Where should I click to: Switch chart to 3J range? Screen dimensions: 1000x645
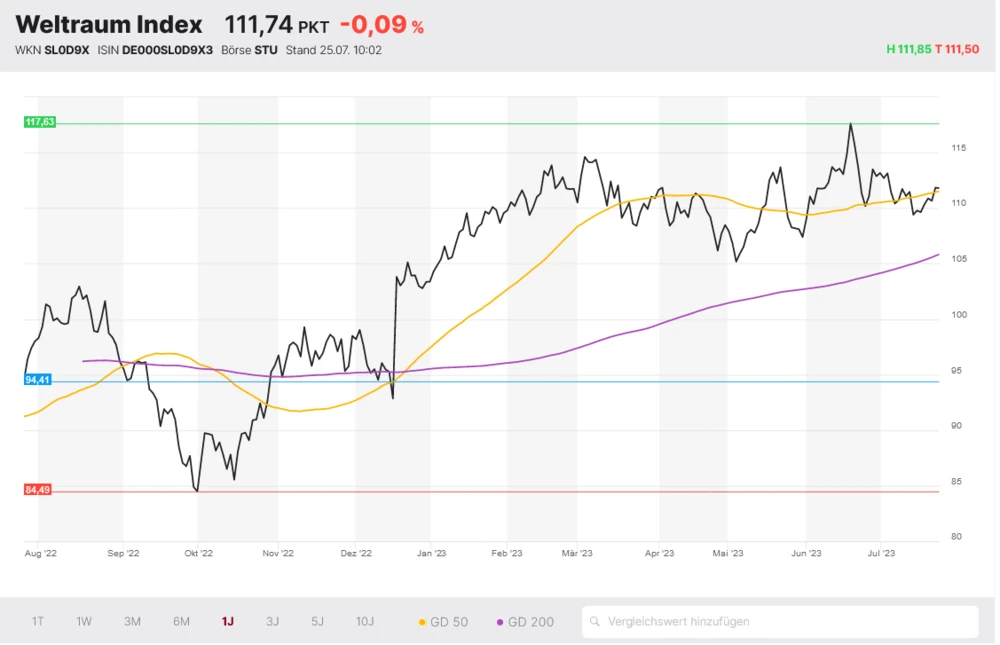(x=273, y=622)
